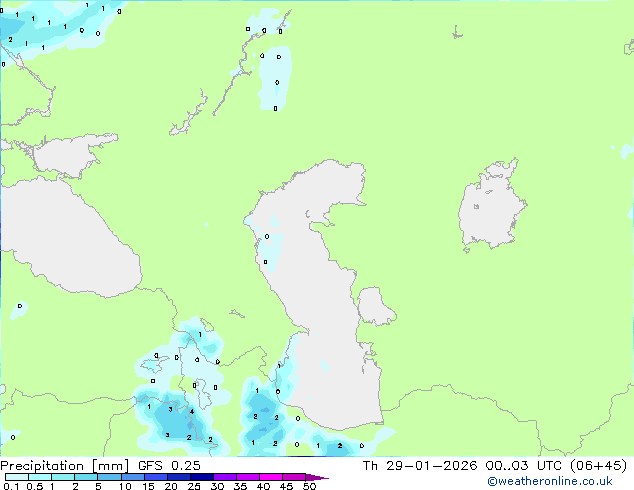Pick the dark navy swatch between 25 and 30
The height and width of the screenshot is (490, 634).
[201, 477]
